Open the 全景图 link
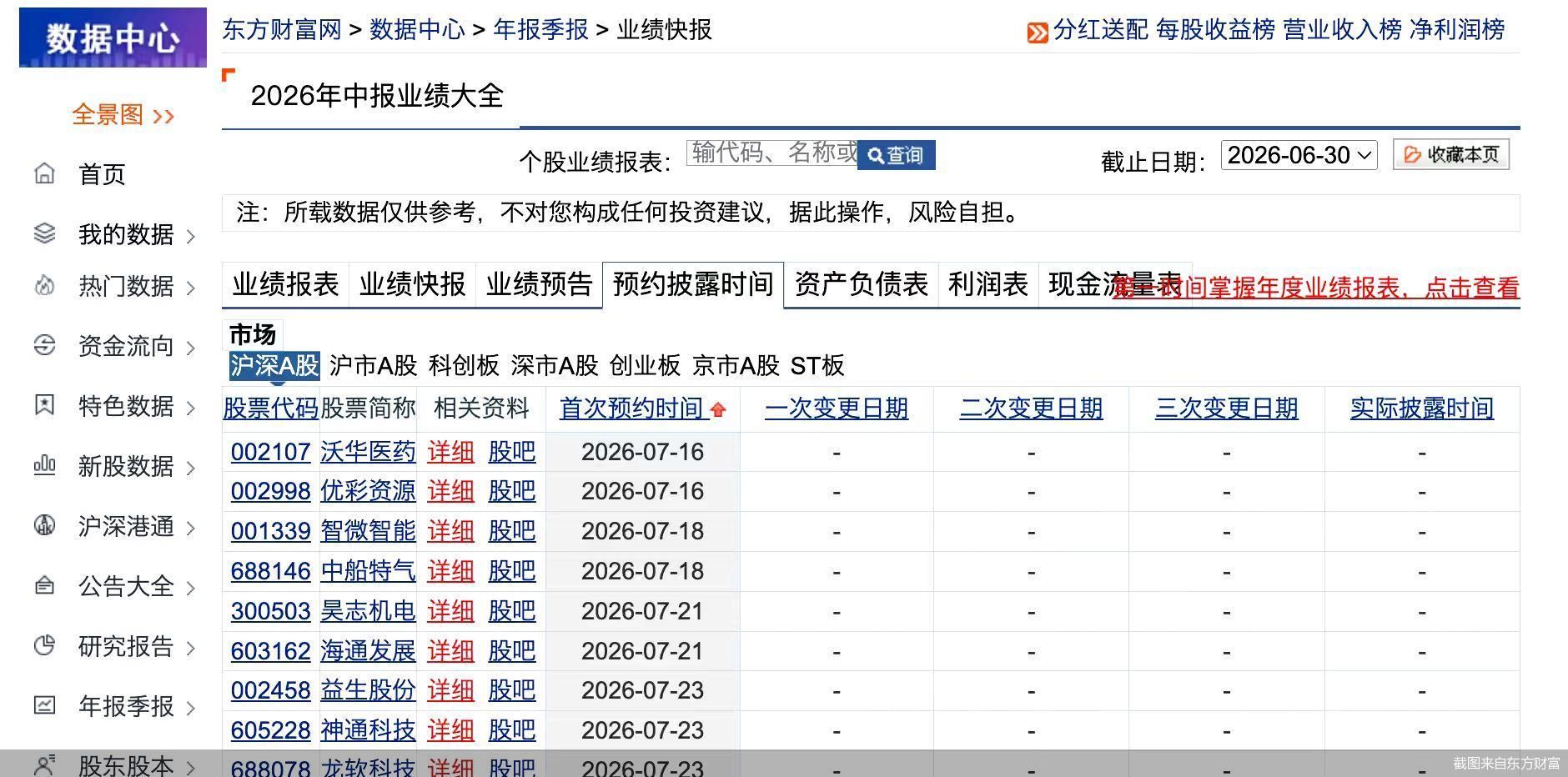This screenshot has height=777, width=1568. coord(123,114)
